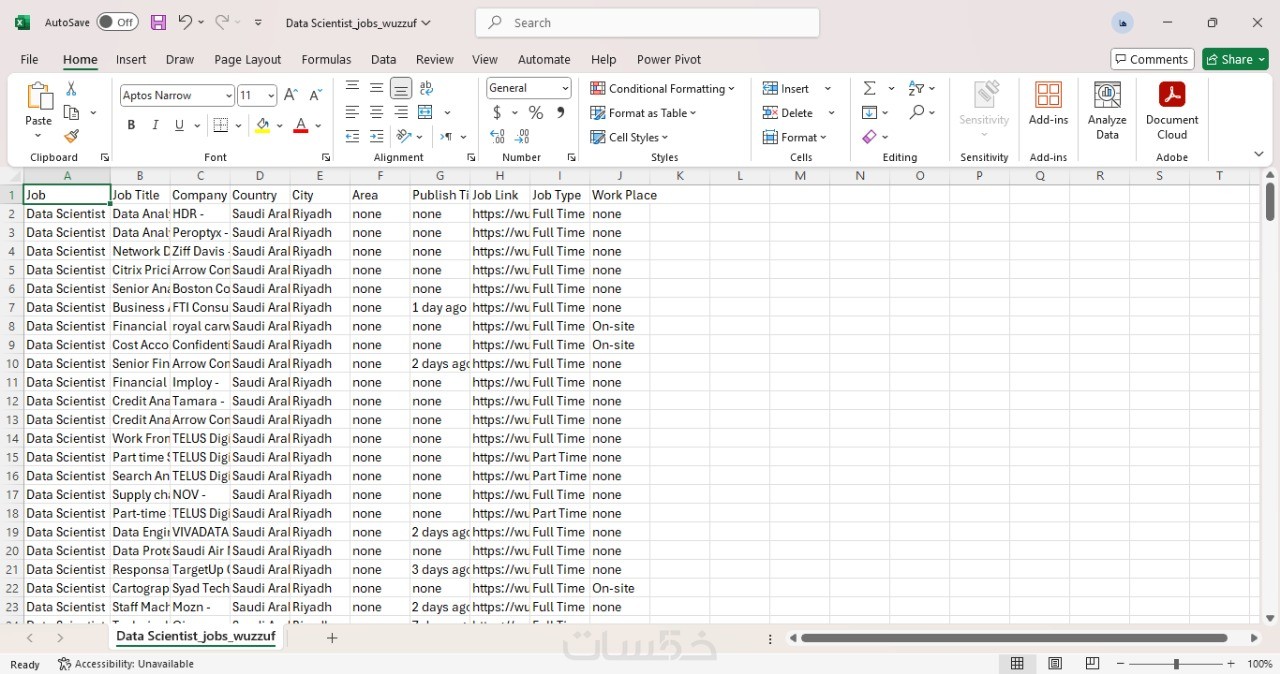This screenshot has width=1280, height=674.
Task: Open the Formulas ribbon tab
Action: 326,59
